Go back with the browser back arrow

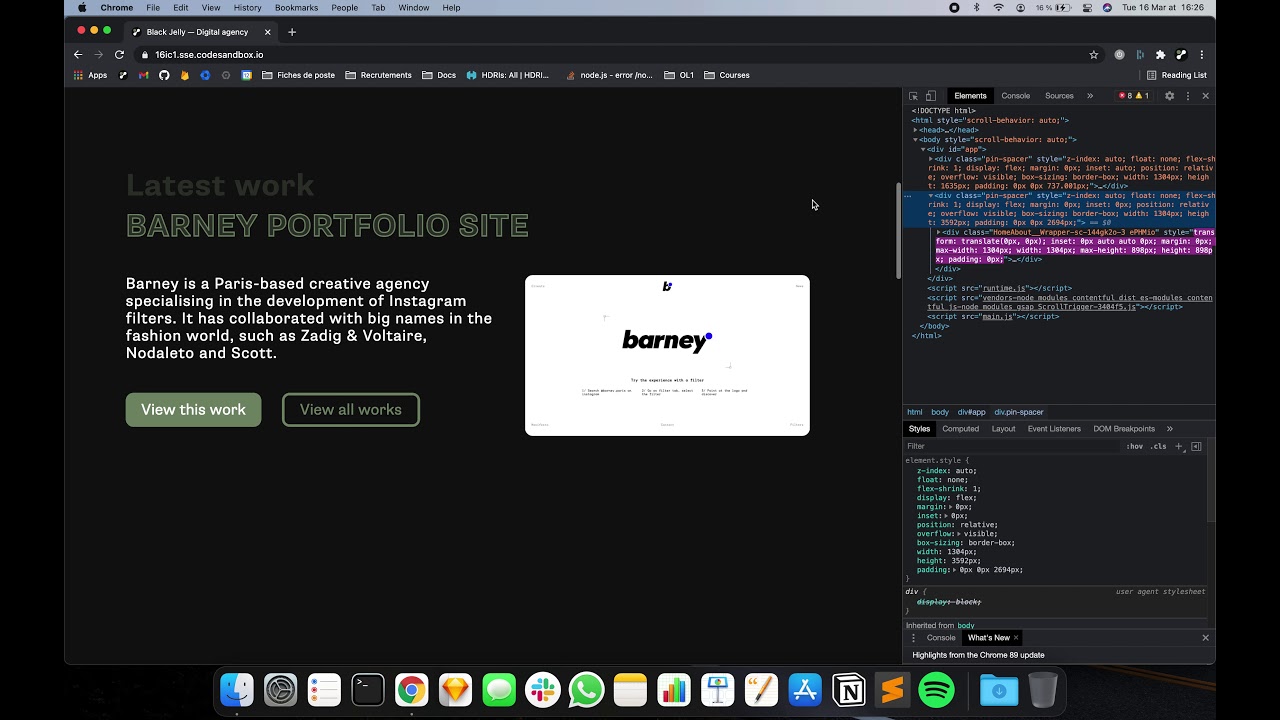coord(78,54)
